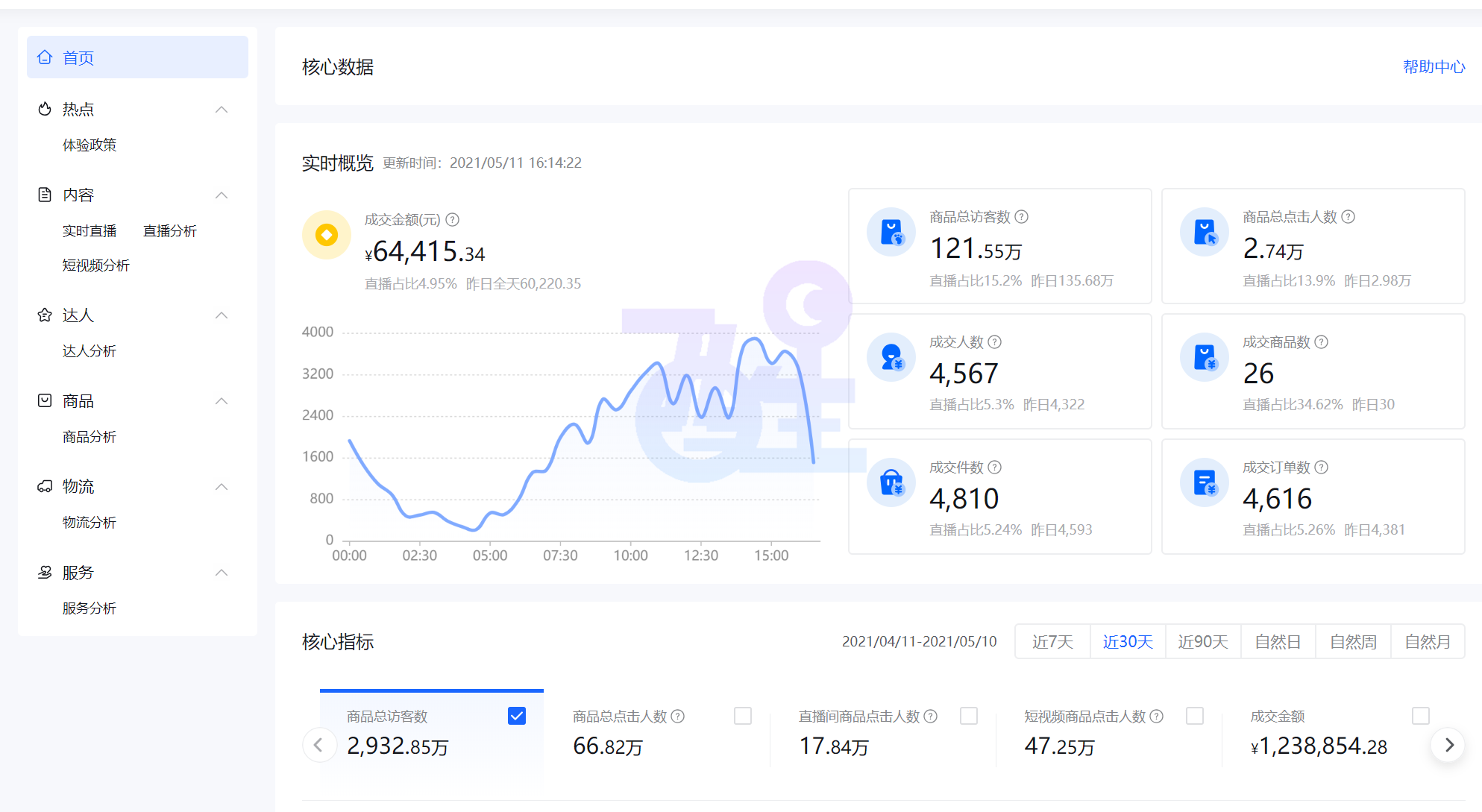
Task: Collapse the 热点 sidebar section
Action: pos(222,109)
